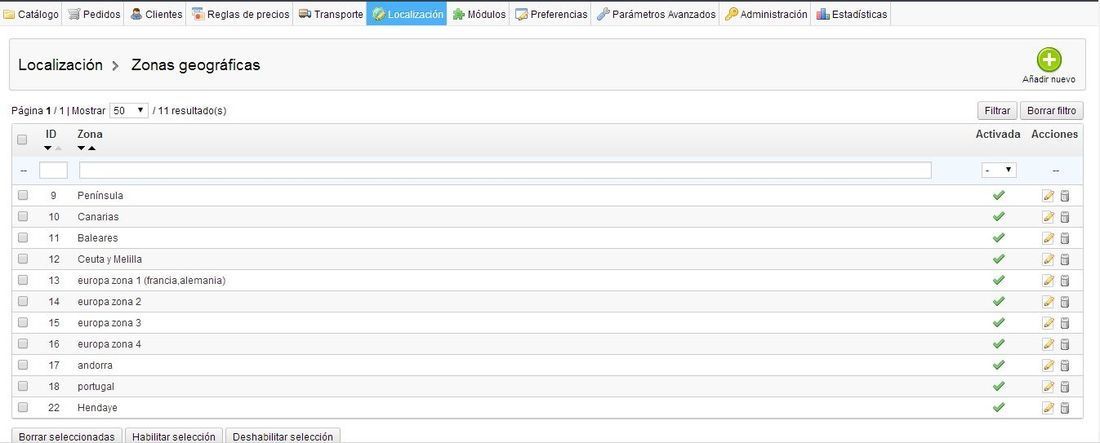Toggle activated checkmark for portugal
Image resolution: width=1100 pixels, height=443 pixels.
pyautogui.click(x=999, y=386)
